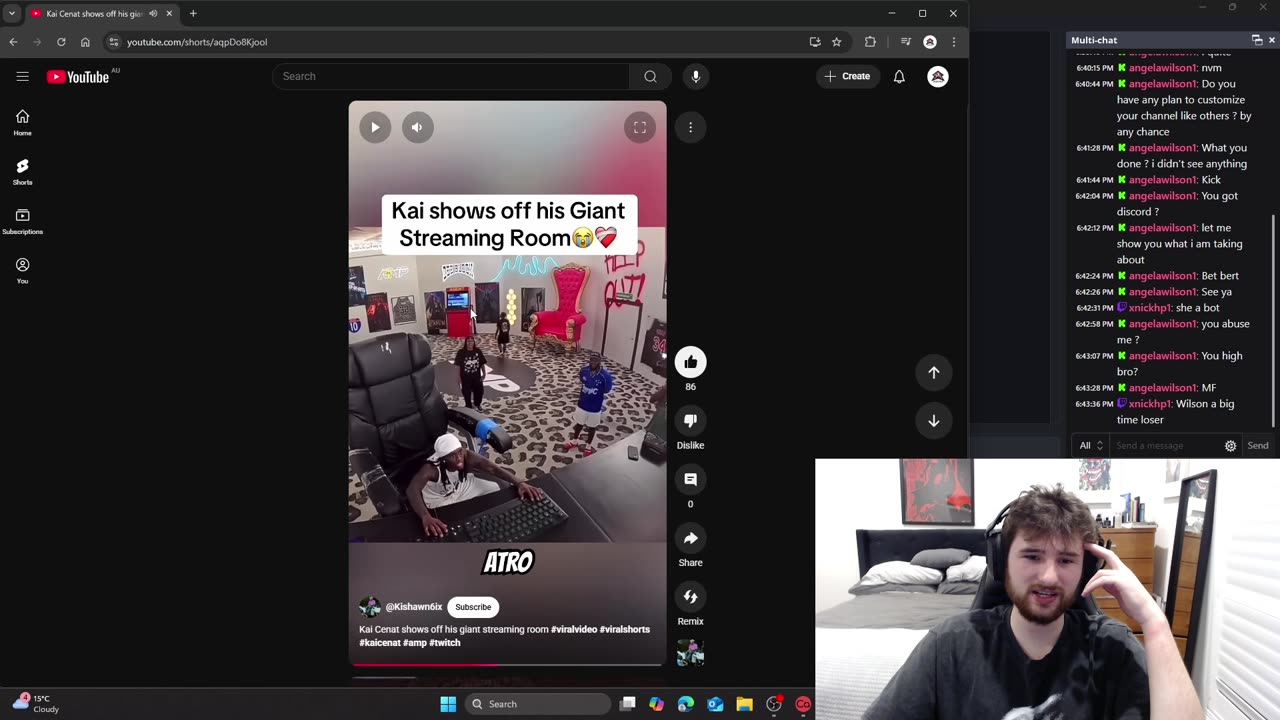Open Shorts in the YouTube sidebar
Image resolution: width=1280 pixels, height=720 pixels.
22,172
